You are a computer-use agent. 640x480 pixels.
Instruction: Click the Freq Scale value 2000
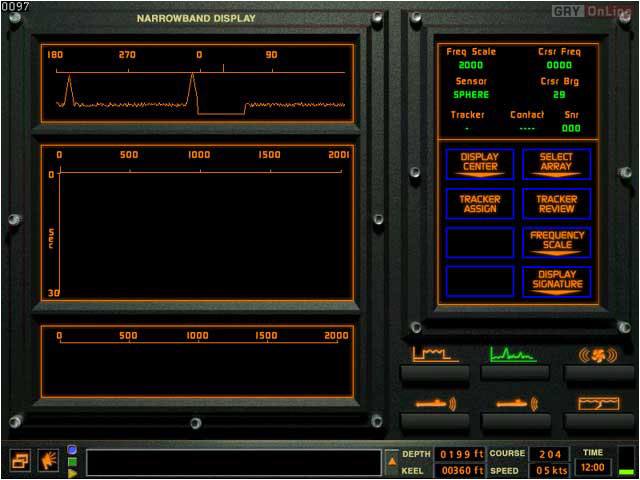click(471, 65)
